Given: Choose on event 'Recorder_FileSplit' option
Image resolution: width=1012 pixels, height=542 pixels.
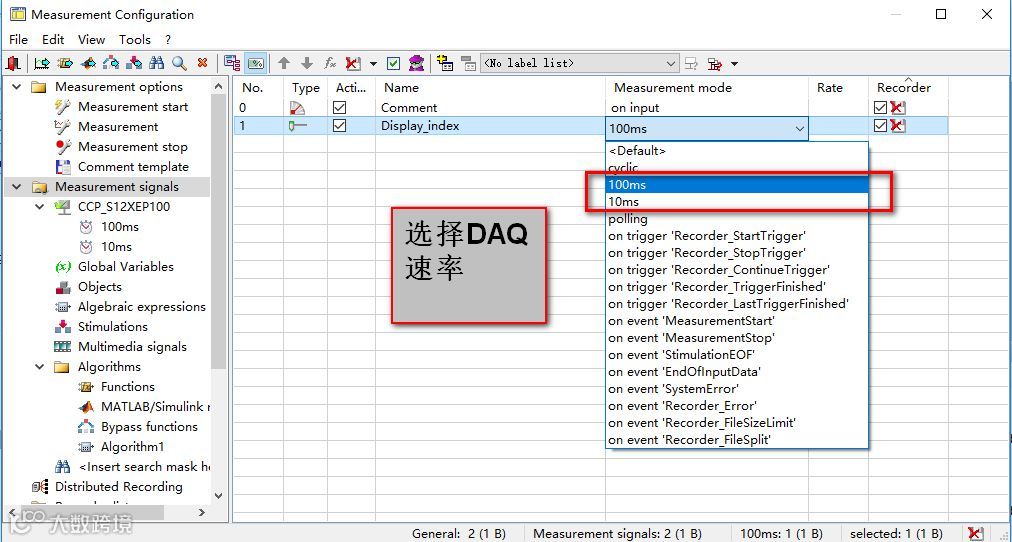Looking at the screenshot, I should (x=737, y=440).
